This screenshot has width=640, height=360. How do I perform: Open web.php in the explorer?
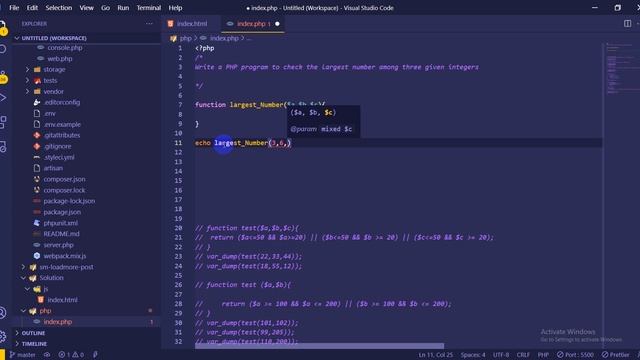click(60, 59)
